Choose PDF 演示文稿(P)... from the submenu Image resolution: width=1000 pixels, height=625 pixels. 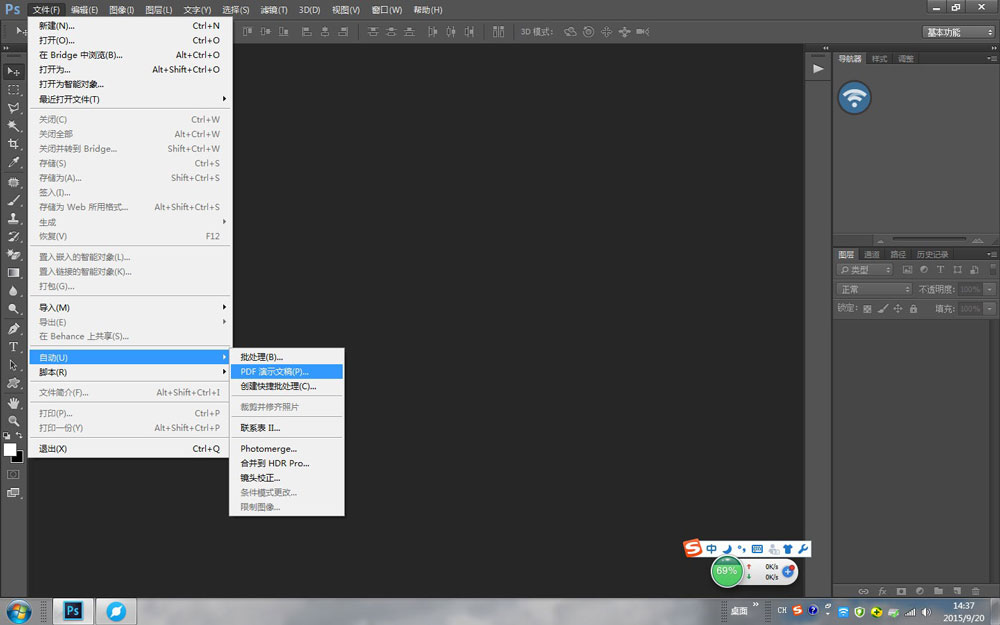pos(287,371)
